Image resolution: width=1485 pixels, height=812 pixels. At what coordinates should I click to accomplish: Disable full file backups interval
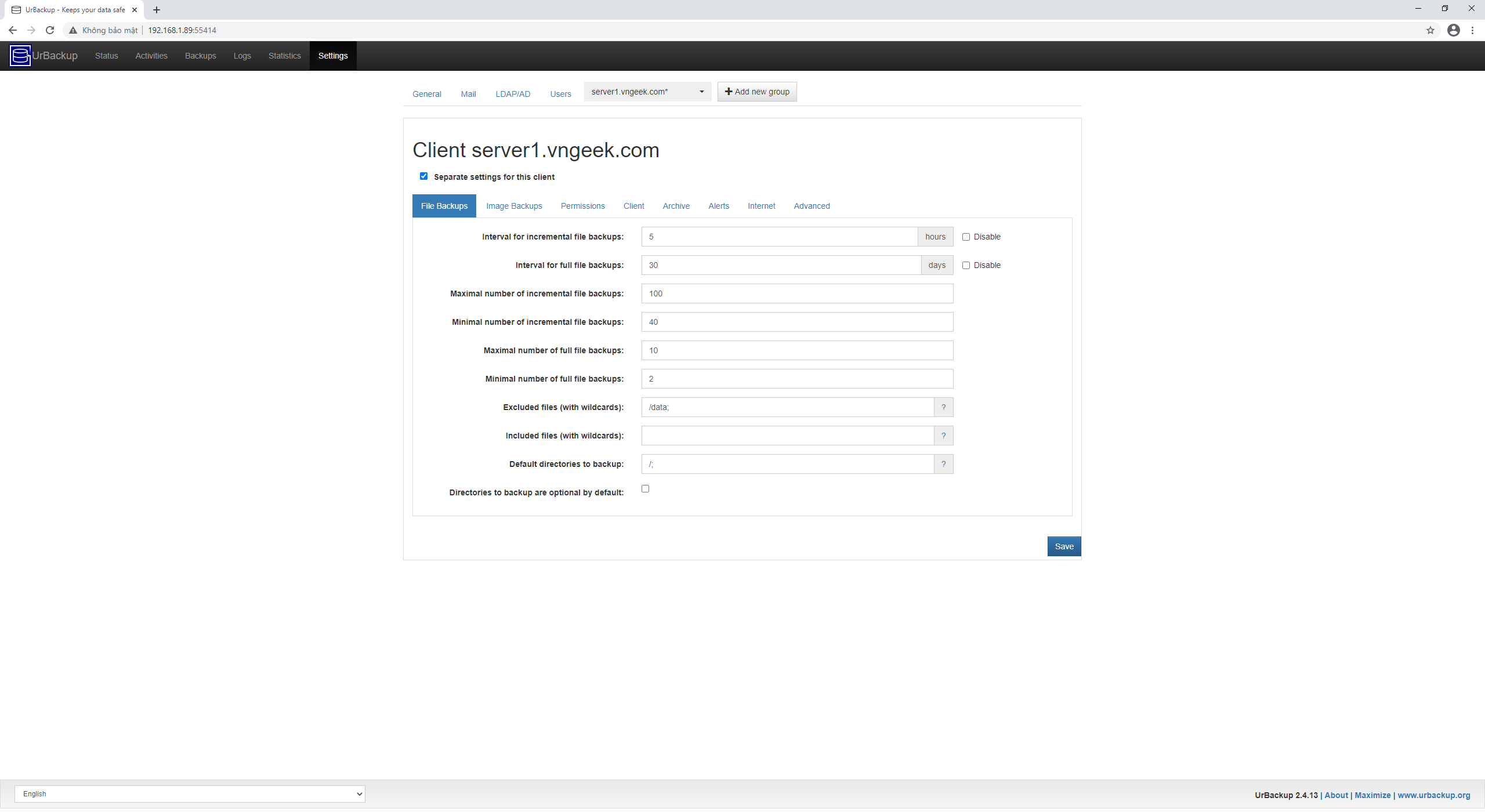[966, 265]
